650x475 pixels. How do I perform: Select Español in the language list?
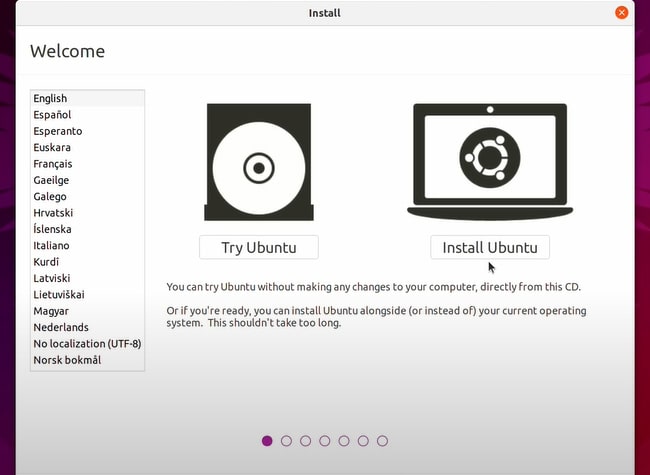coord(87,115)
